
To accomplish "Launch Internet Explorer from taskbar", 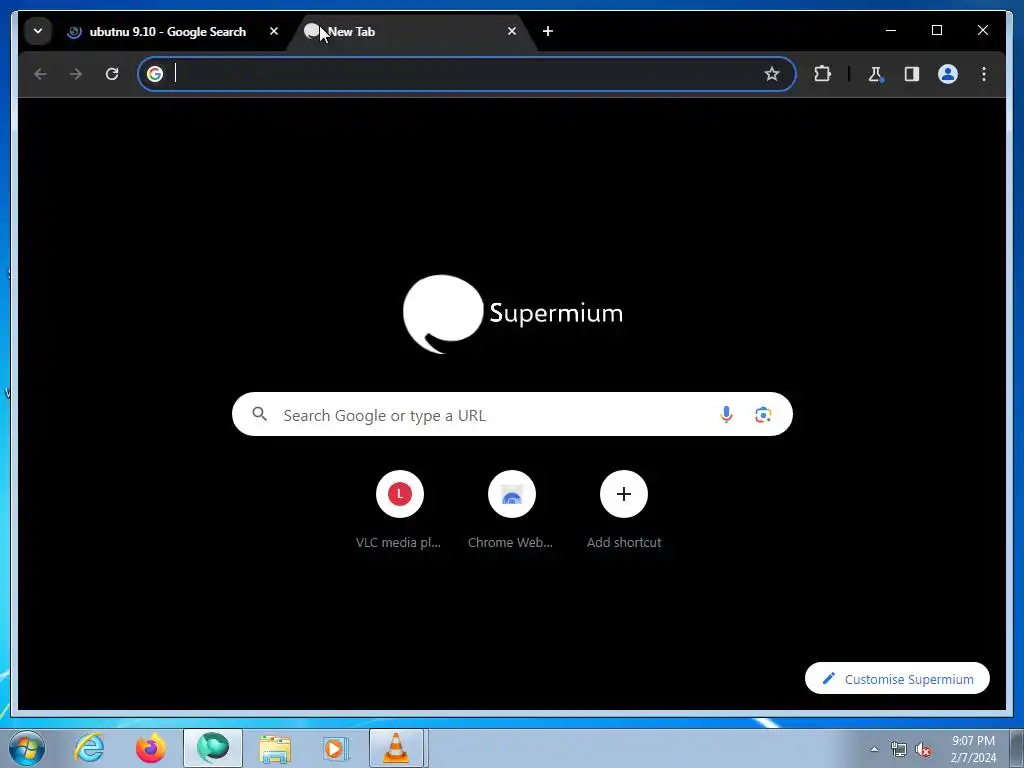I will click(x=89, y=748).
